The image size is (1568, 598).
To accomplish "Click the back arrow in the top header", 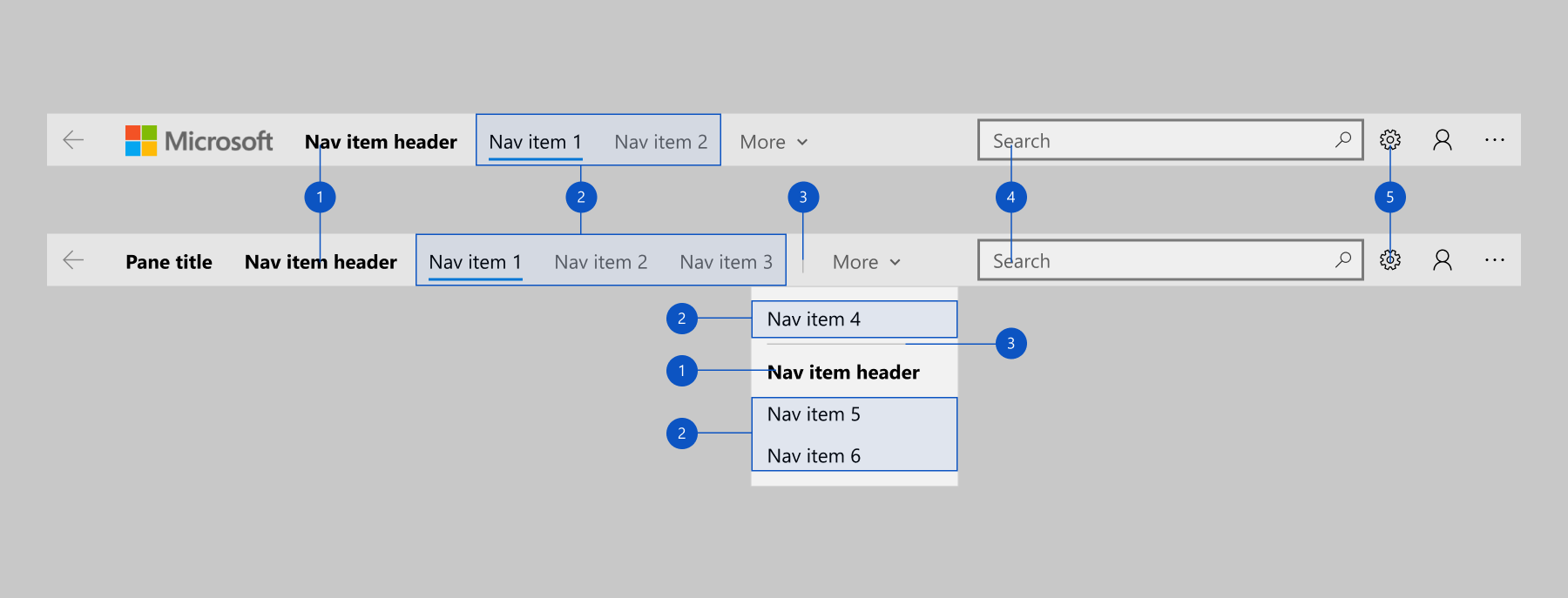I will click(x=73, y=139).
